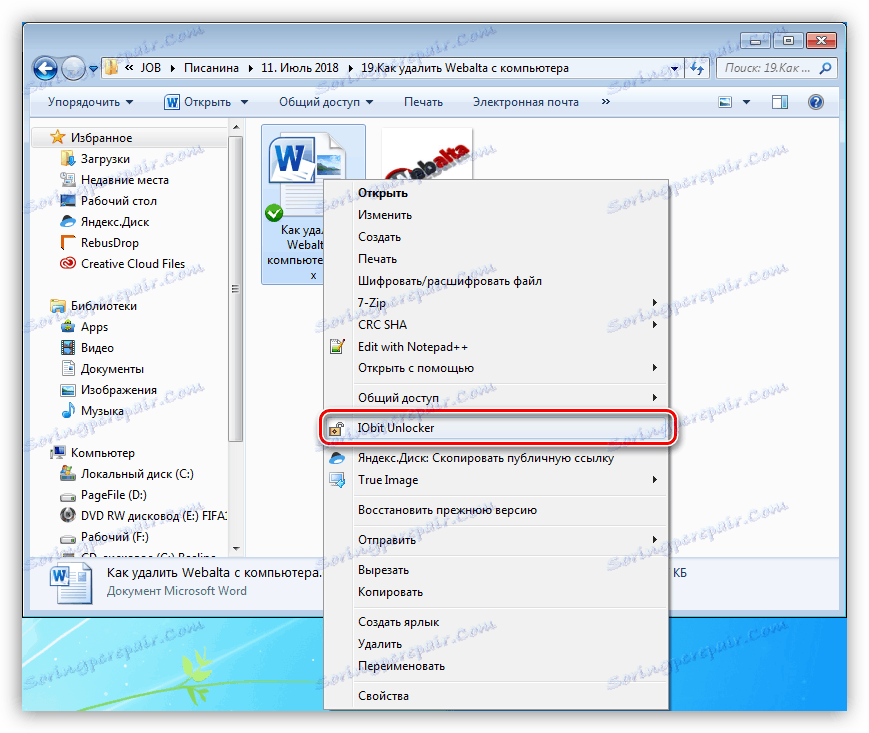The image size is (869, 733).
Task: Choose Открыть in context menu
Action: (x=497, y=193)
